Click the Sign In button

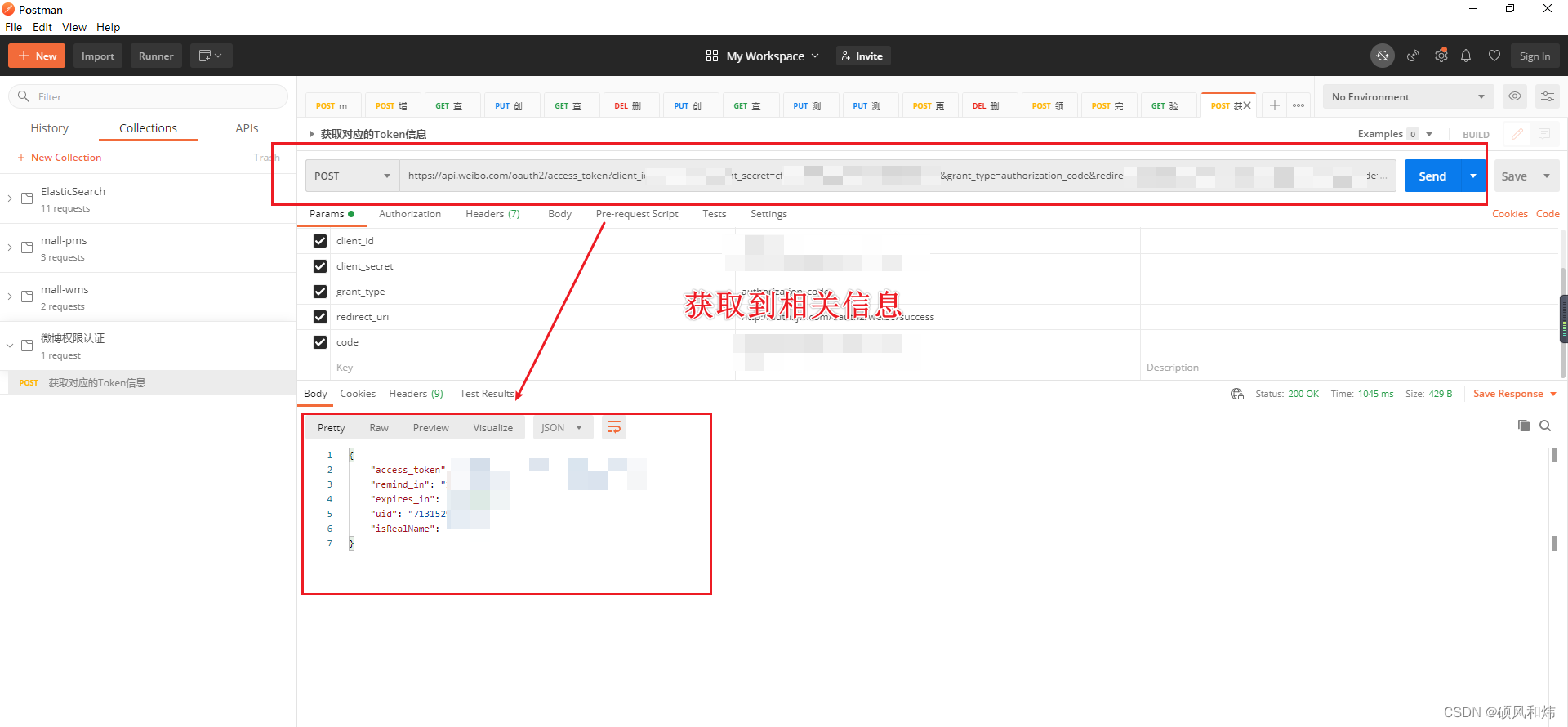coord(1535,56)
